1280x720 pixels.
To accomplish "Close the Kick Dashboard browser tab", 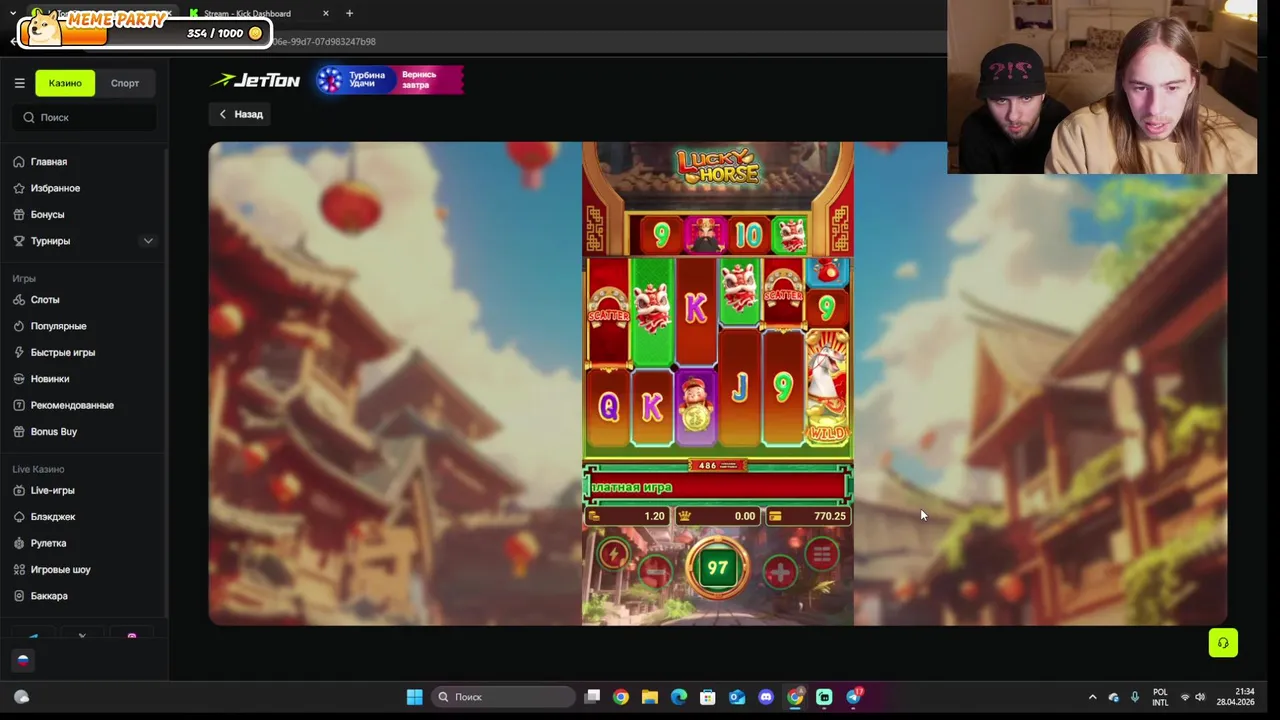I will tap(326, 13).
